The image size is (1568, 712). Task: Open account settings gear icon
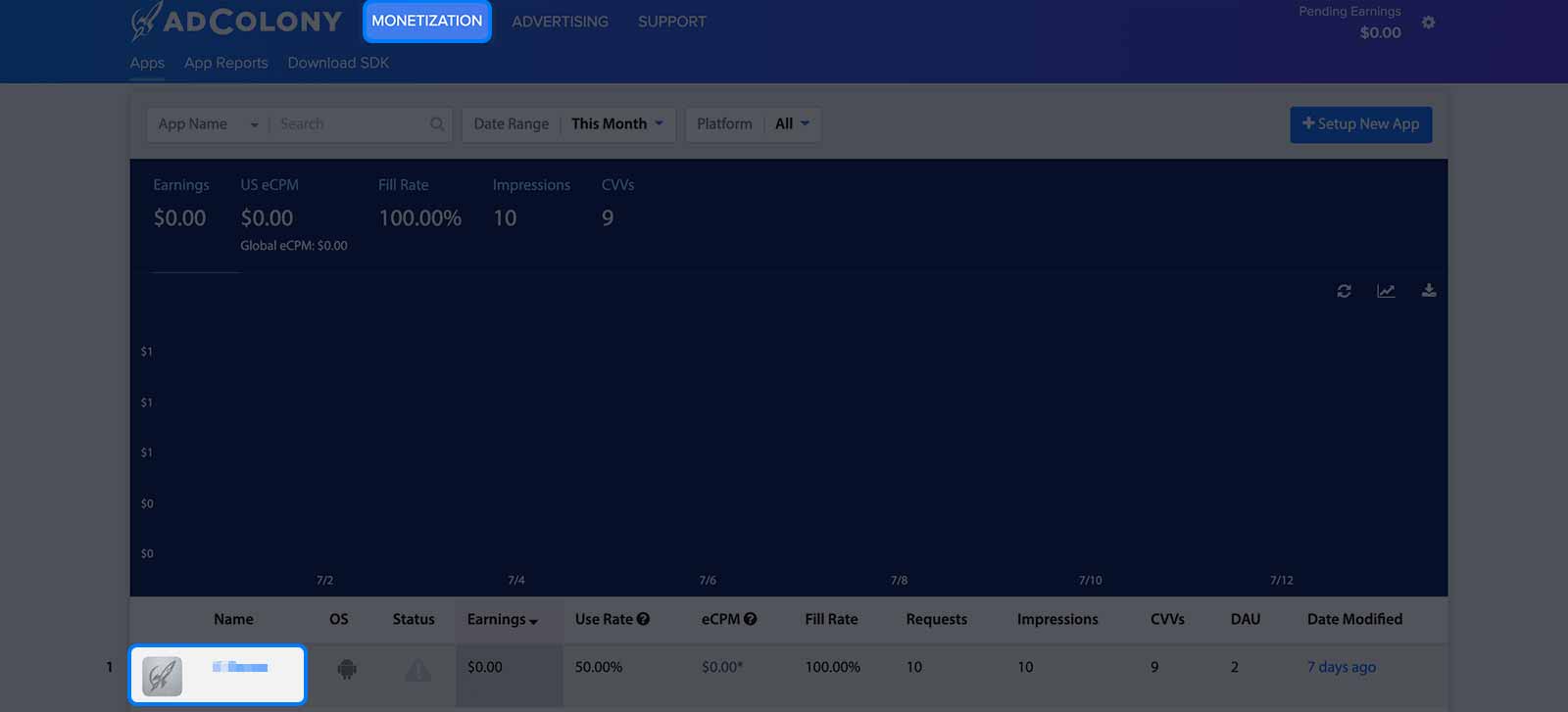click(x=1428, y=23)
